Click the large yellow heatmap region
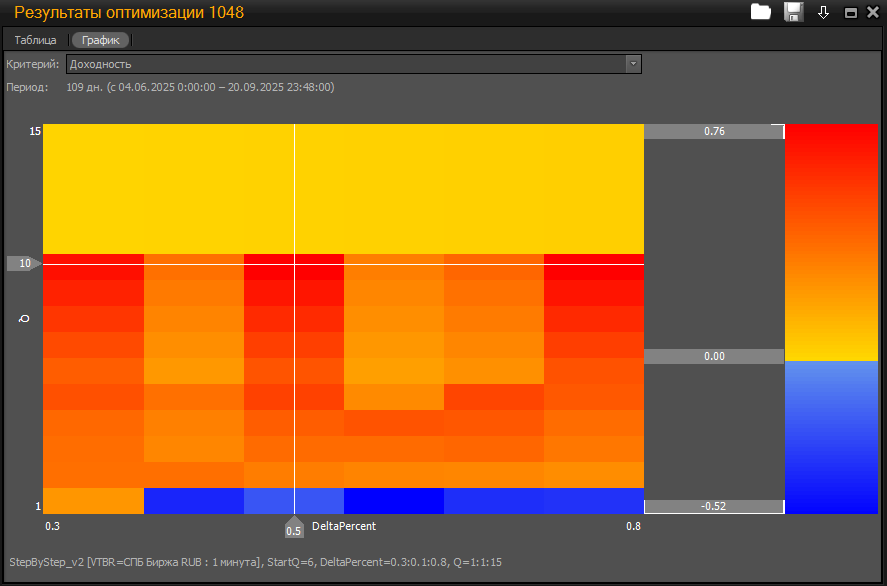887x586 pixels. [x=343, y=189]
